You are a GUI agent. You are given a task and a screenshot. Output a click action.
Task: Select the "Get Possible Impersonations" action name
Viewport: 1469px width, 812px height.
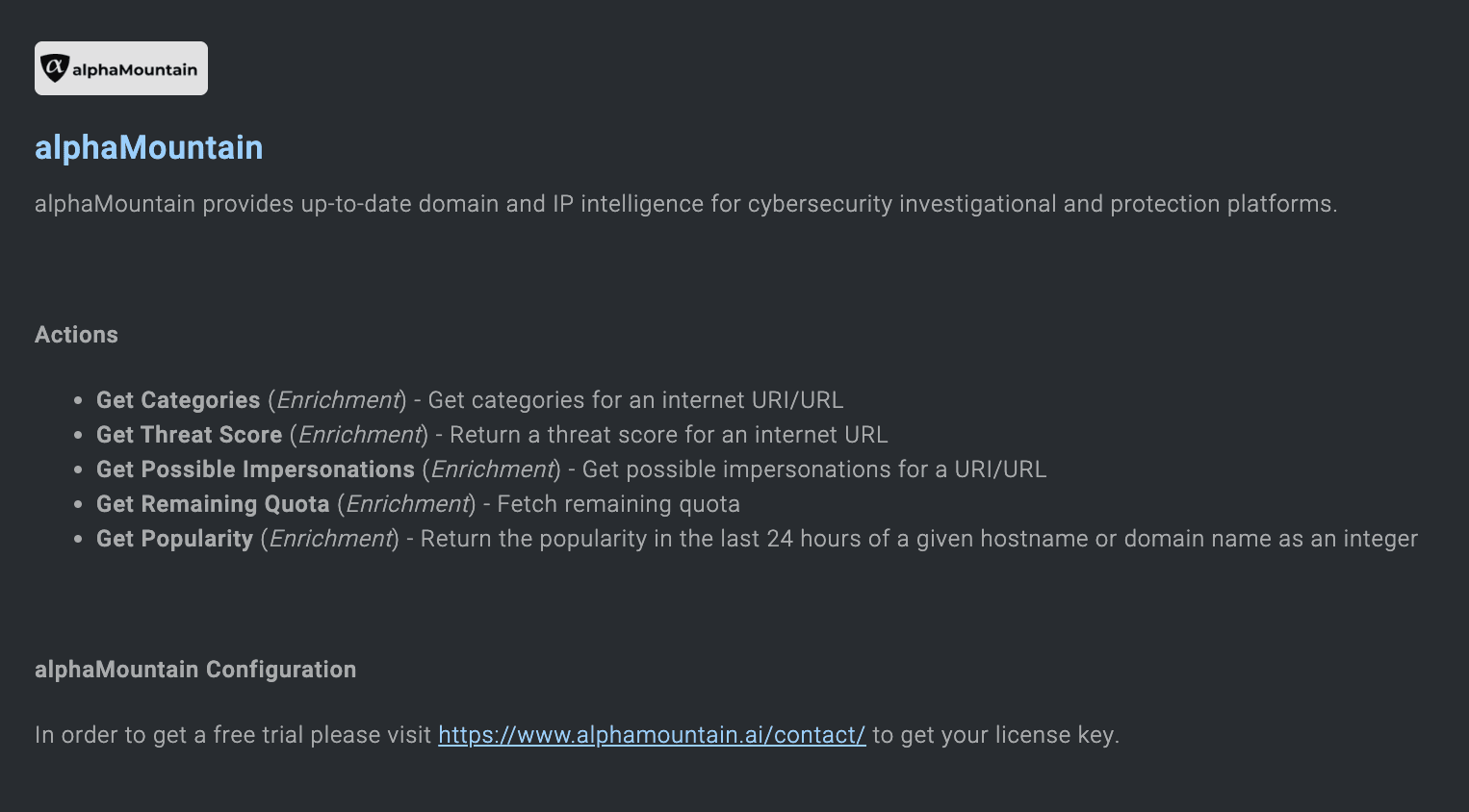click(255, 469)
